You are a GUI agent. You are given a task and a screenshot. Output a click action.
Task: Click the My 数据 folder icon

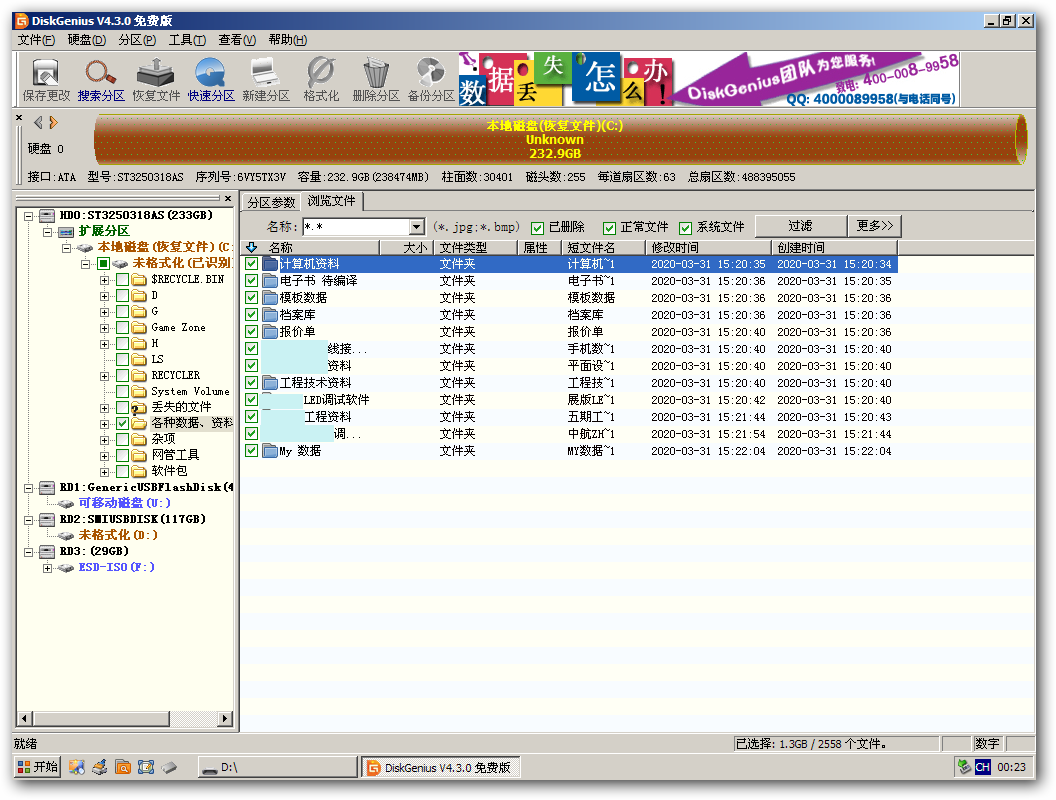click(270, 451)
